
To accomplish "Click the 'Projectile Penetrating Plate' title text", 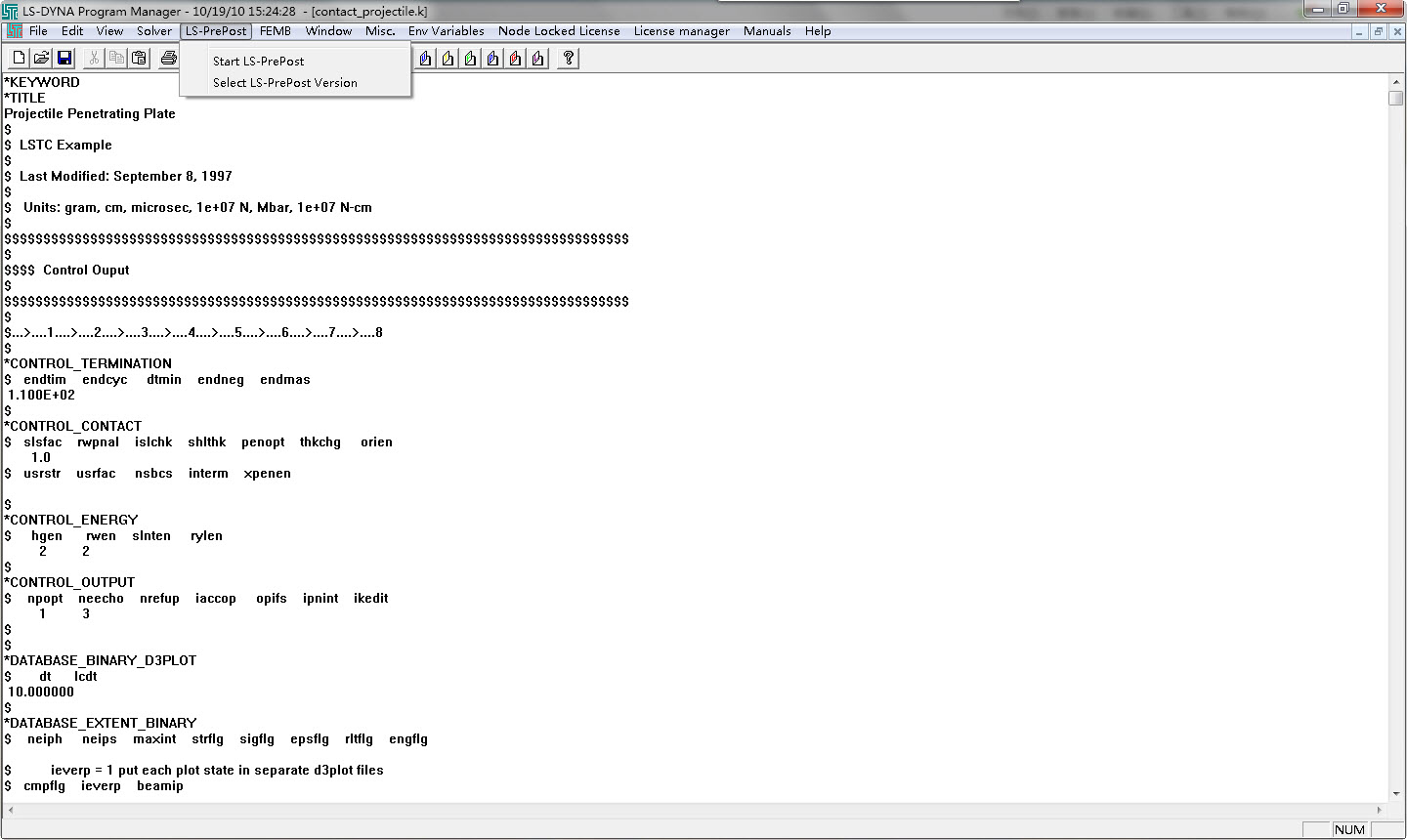I will click(x=90, y=113).
